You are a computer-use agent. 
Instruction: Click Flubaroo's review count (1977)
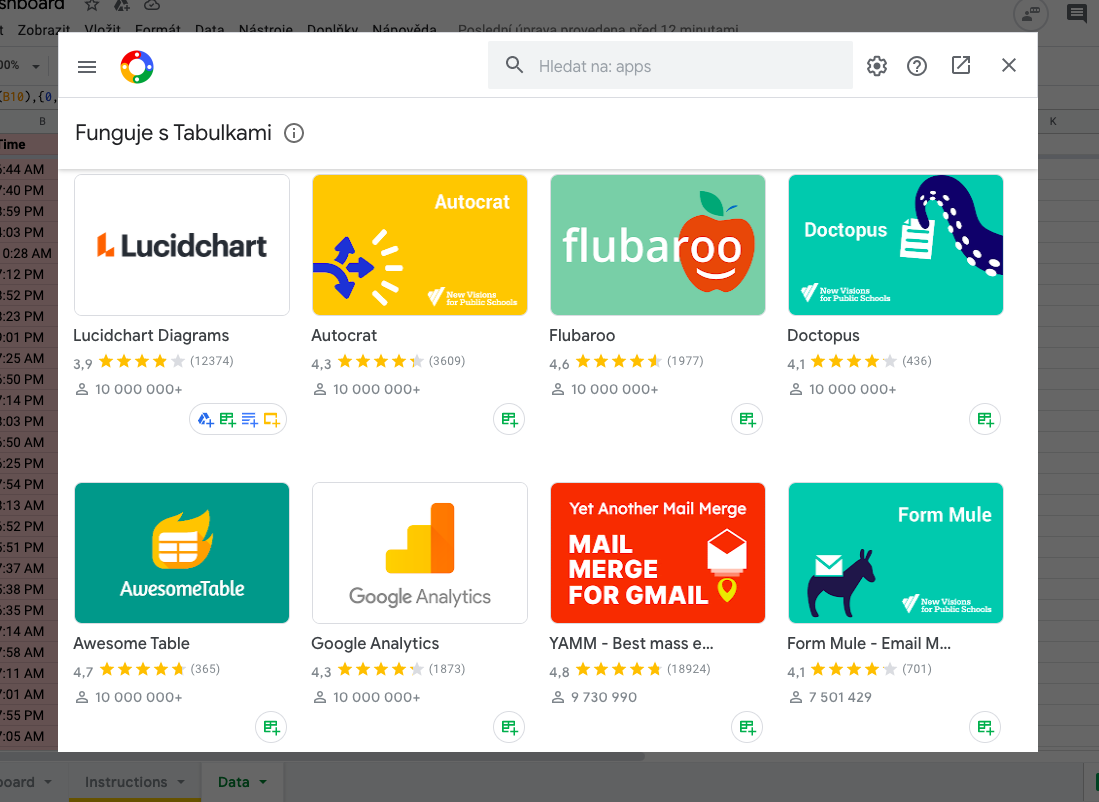pyautogui.click(x=685, y=361)
